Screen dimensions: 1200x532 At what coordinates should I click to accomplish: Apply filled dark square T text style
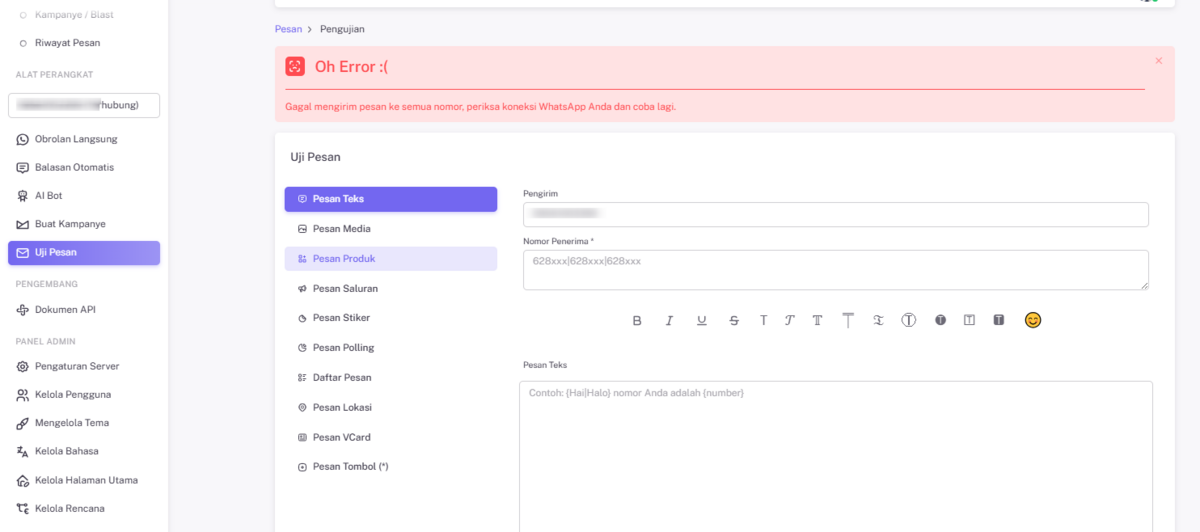click(x=998, y=320)
